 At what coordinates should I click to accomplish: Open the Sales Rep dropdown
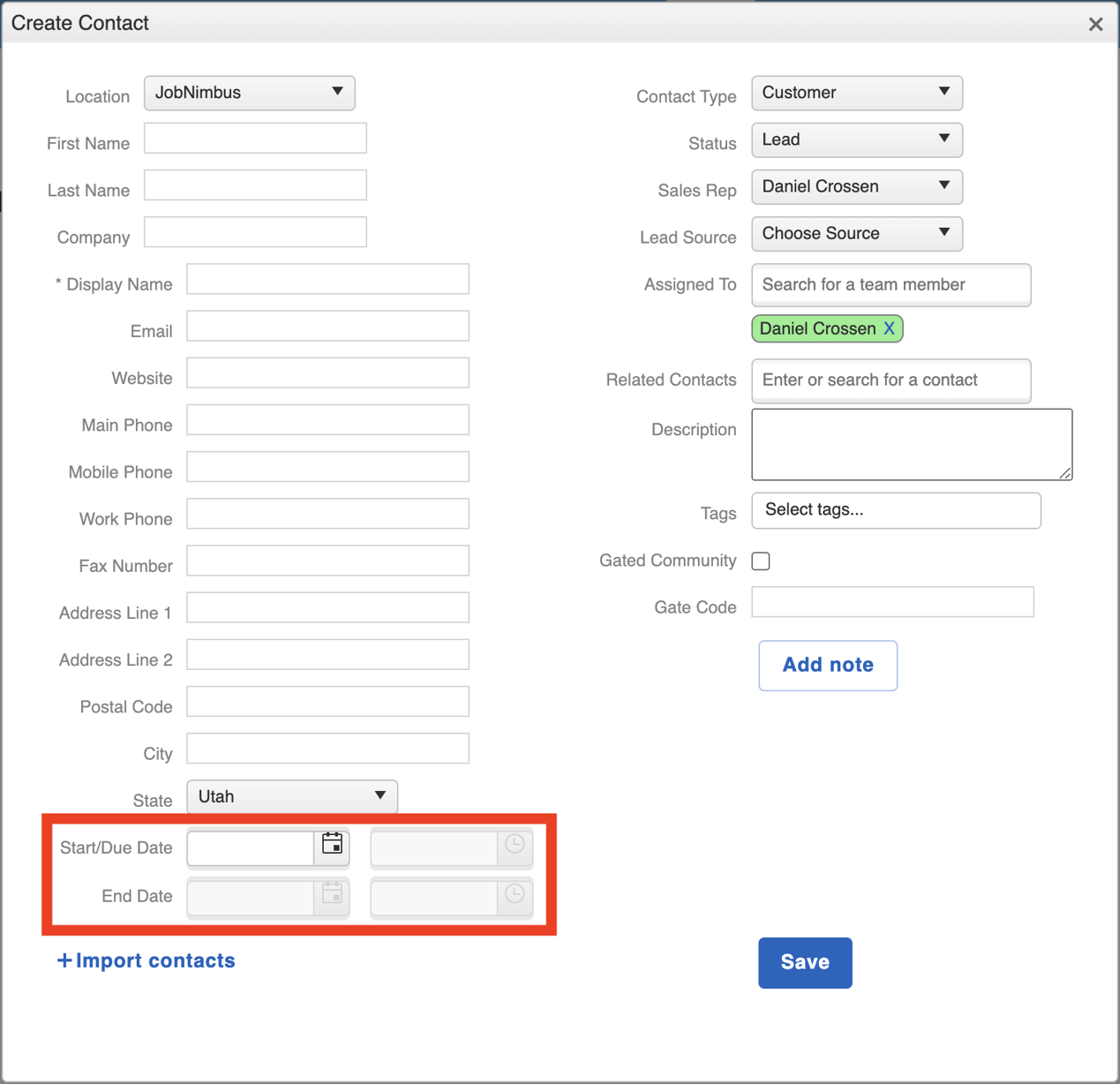pos(855,186)
